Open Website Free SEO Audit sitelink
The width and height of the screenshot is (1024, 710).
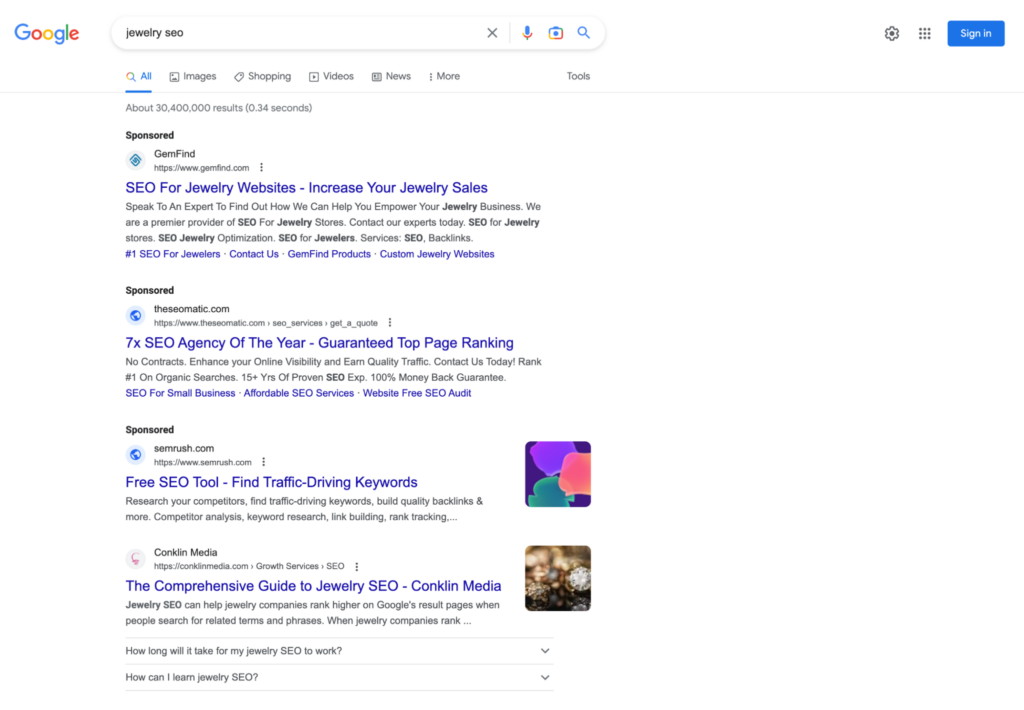417,393
